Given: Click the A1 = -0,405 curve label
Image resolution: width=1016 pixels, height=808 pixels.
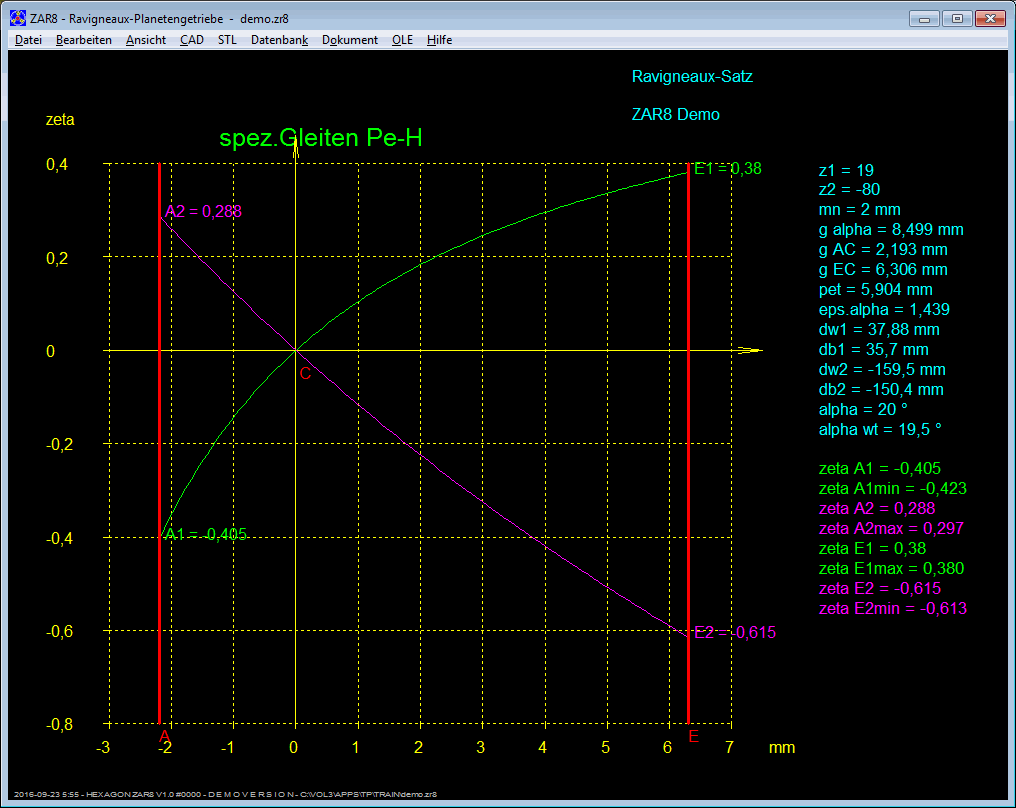Looking at the screenshot, I should pos(206,534).
